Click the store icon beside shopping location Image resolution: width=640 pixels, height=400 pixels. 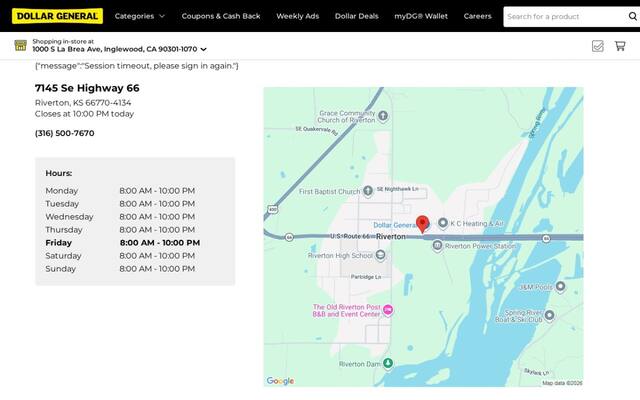pyautogui.click(x=20, y=45)
